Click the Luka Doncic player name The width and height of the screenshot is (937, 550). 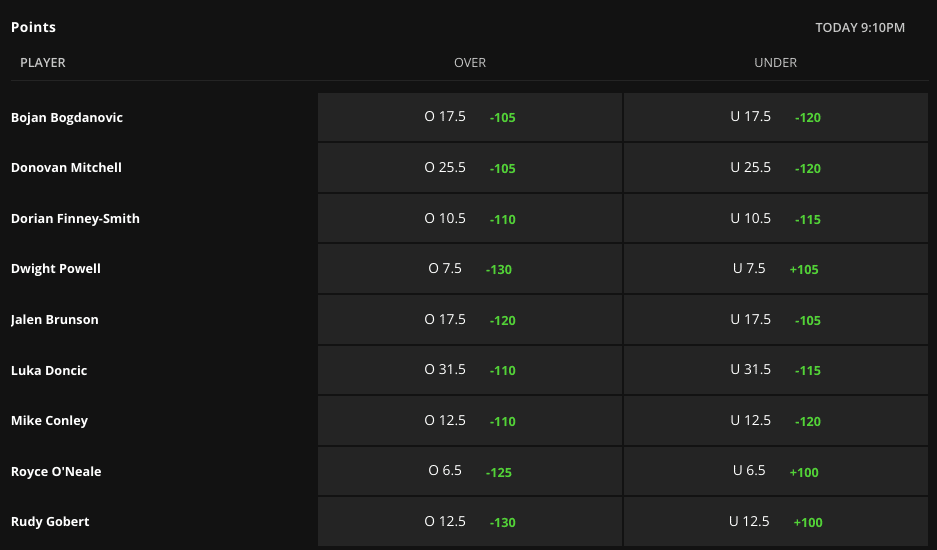click(49, 371)
